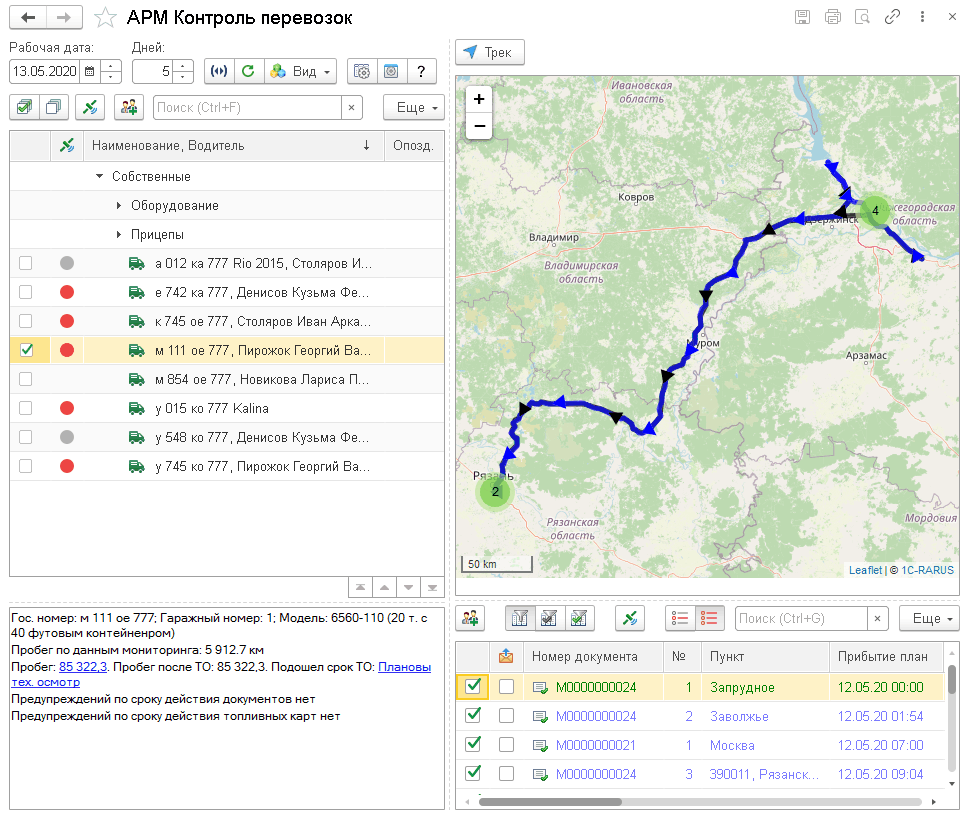
Task: Save the form with the diskette icon
Action: (802, 17)
